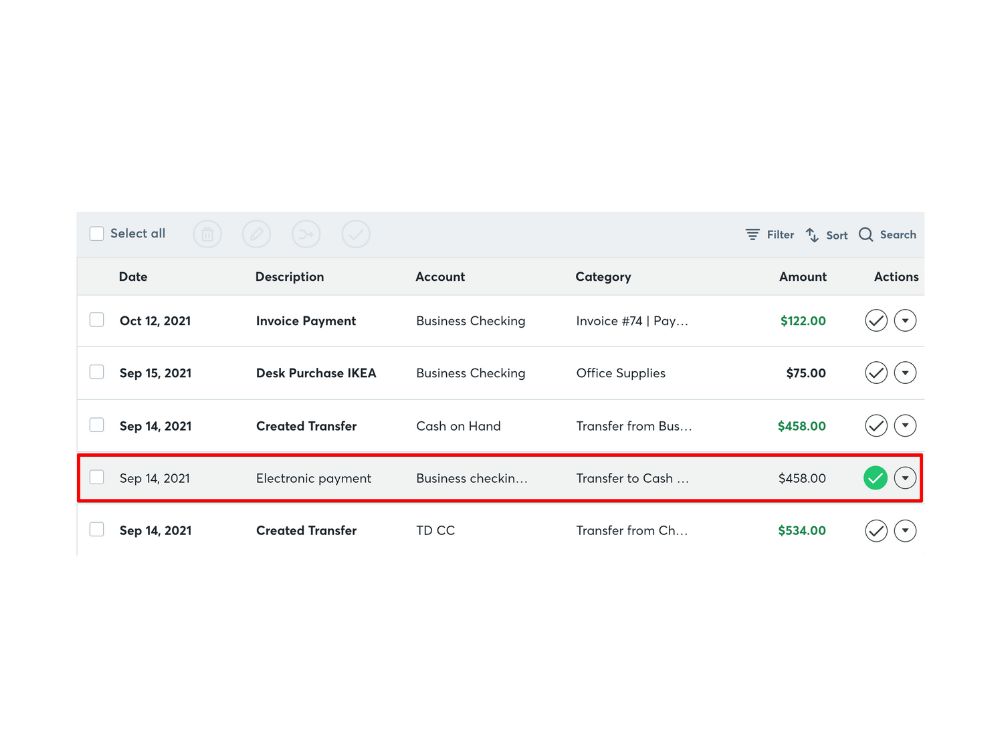Screen dimensions: 1000x750
Task: Select the Cash on Hand transfer row checkbox
Action: (x=96, y=425)
